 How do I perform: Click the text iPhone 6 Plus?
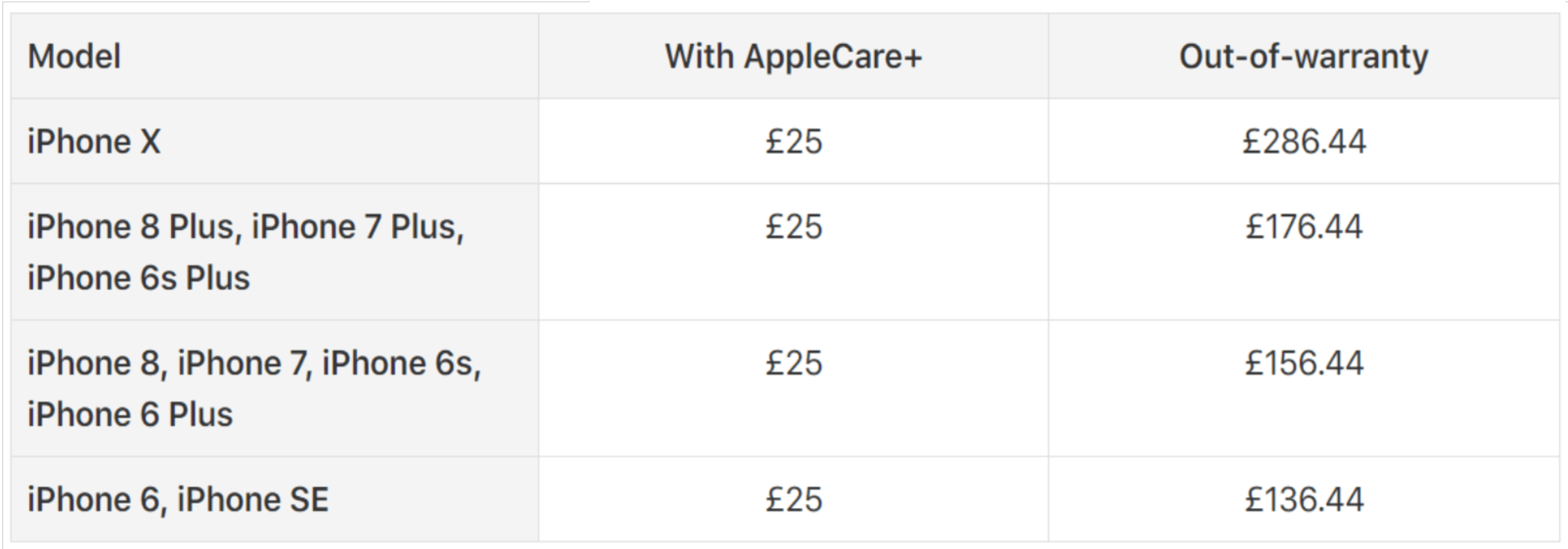click(x=130, y=415)
